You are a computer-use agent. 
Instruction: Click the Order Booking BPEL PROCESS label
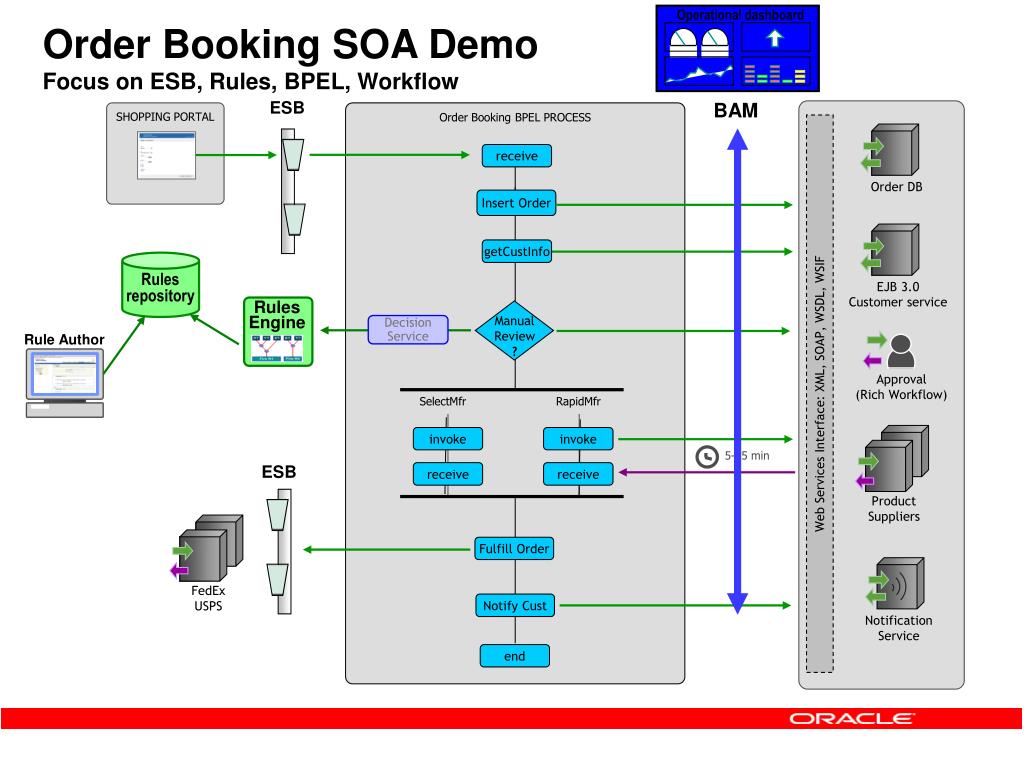pos(515,118)
